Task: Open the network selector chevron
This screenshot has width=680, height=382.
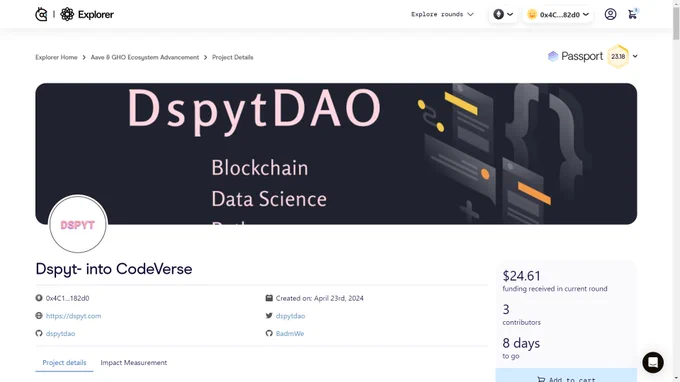Action: (510, 14)
